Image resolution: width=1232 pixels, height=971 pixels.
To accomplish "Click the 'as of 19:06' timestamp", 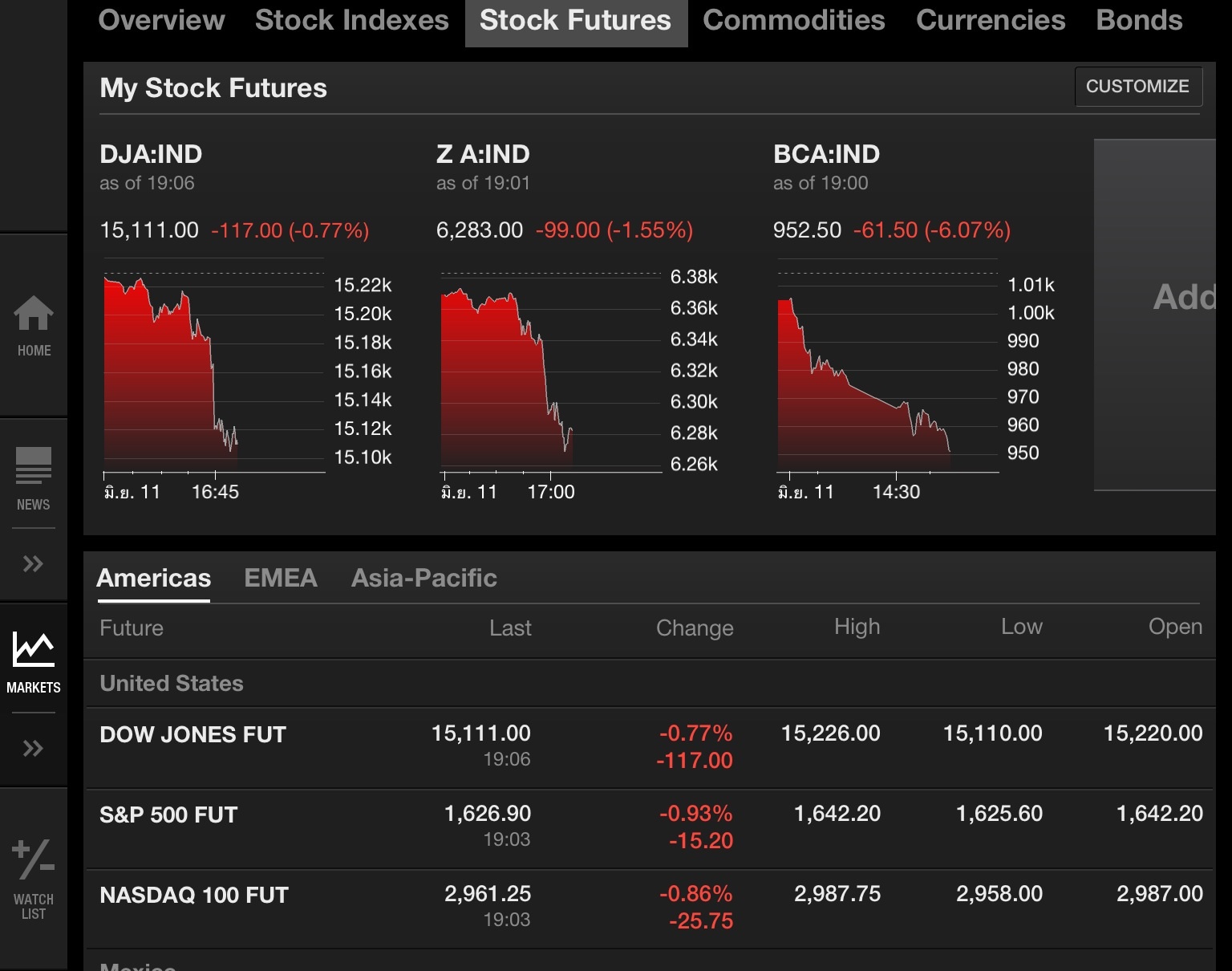I will 147,183.
